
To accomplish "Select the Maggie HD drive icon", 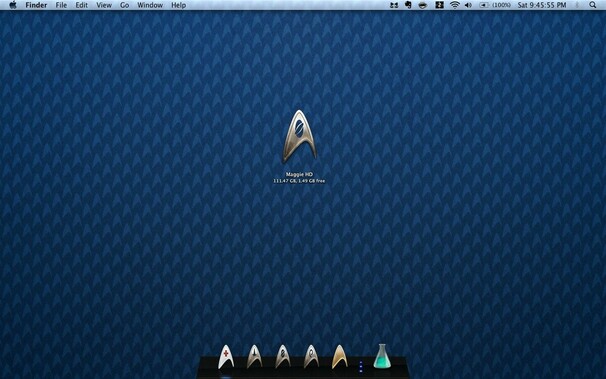I will click(300, 136).
